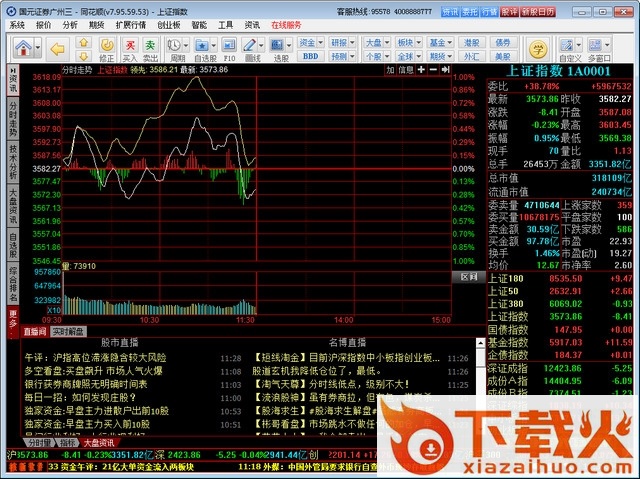Open the 综合排名 sidebar tab
Viewport: 640px width, 479px height.
click(x=13, y=284)
